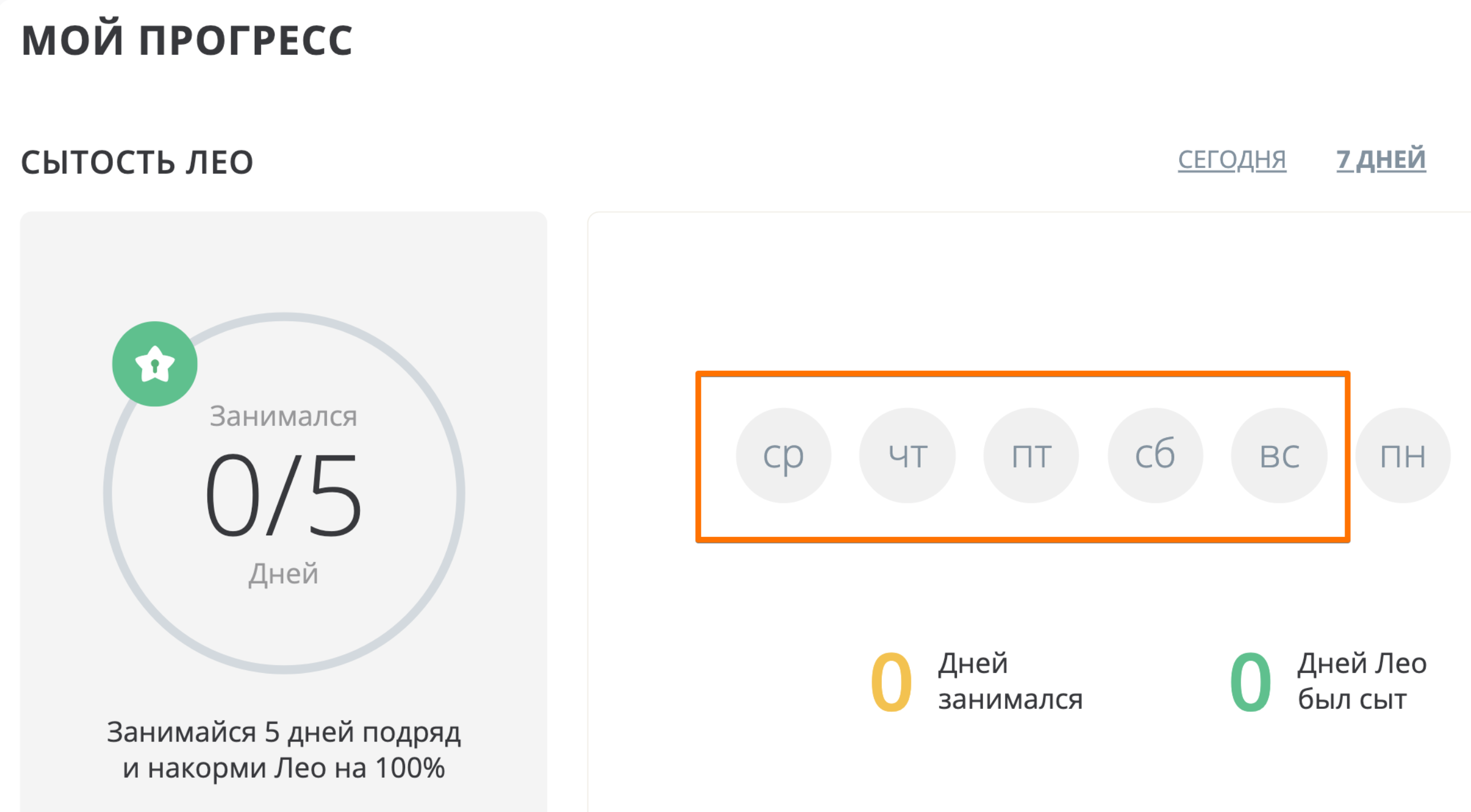Select the «вс» day circle
This screenshot has height=812, width=1471.
[x=1279, y=456]
